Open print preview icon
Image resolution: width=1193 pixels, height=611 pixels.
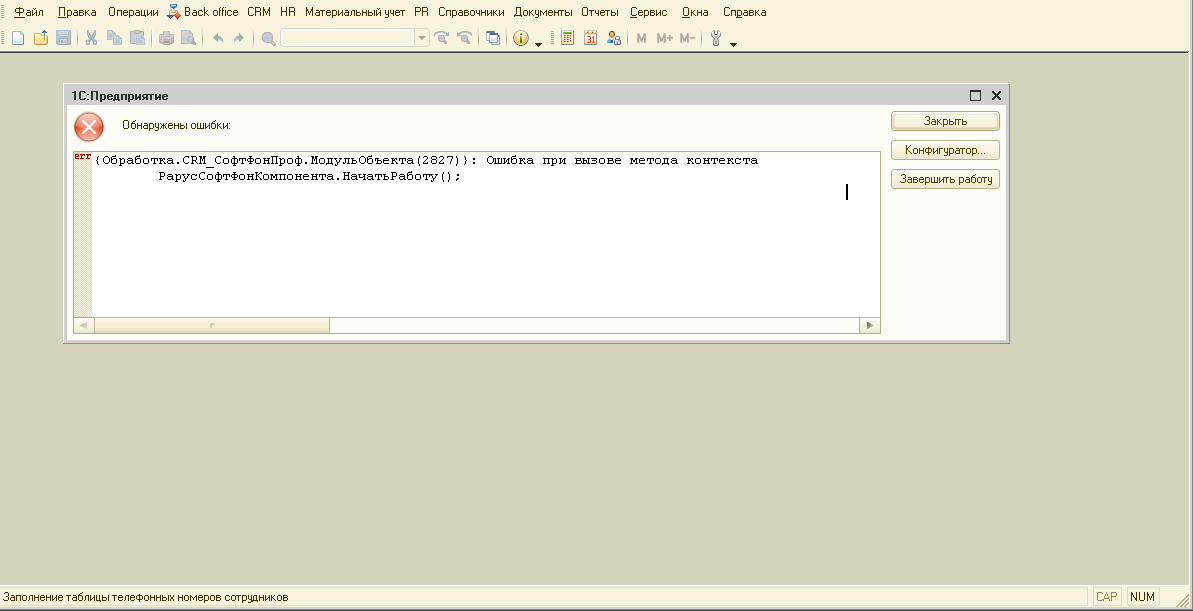pyautogui.click(x=188, y=38)
